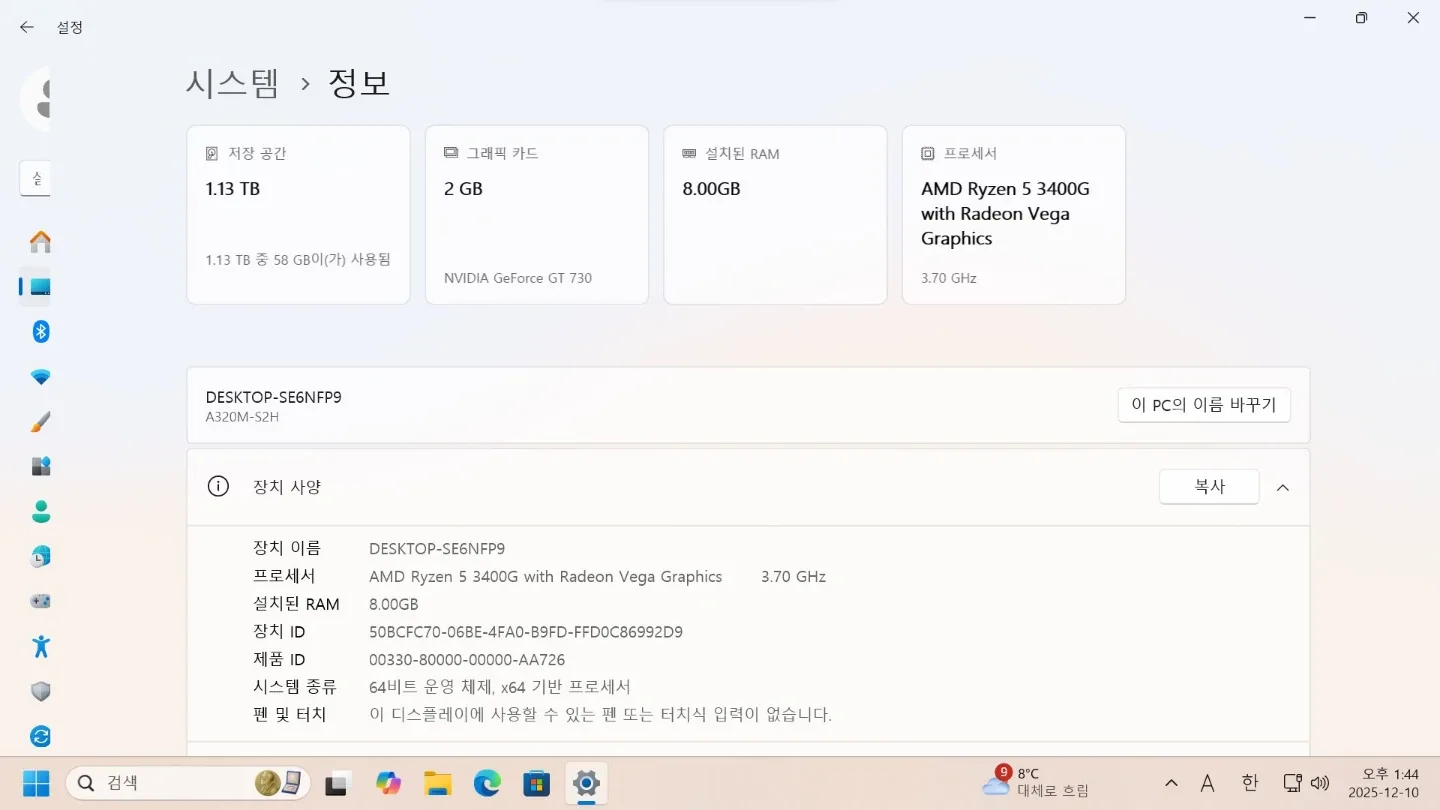Open the Home settings icon in sidebar
The width and height of the screenshot is (1440, 810).
pos(41,242)
